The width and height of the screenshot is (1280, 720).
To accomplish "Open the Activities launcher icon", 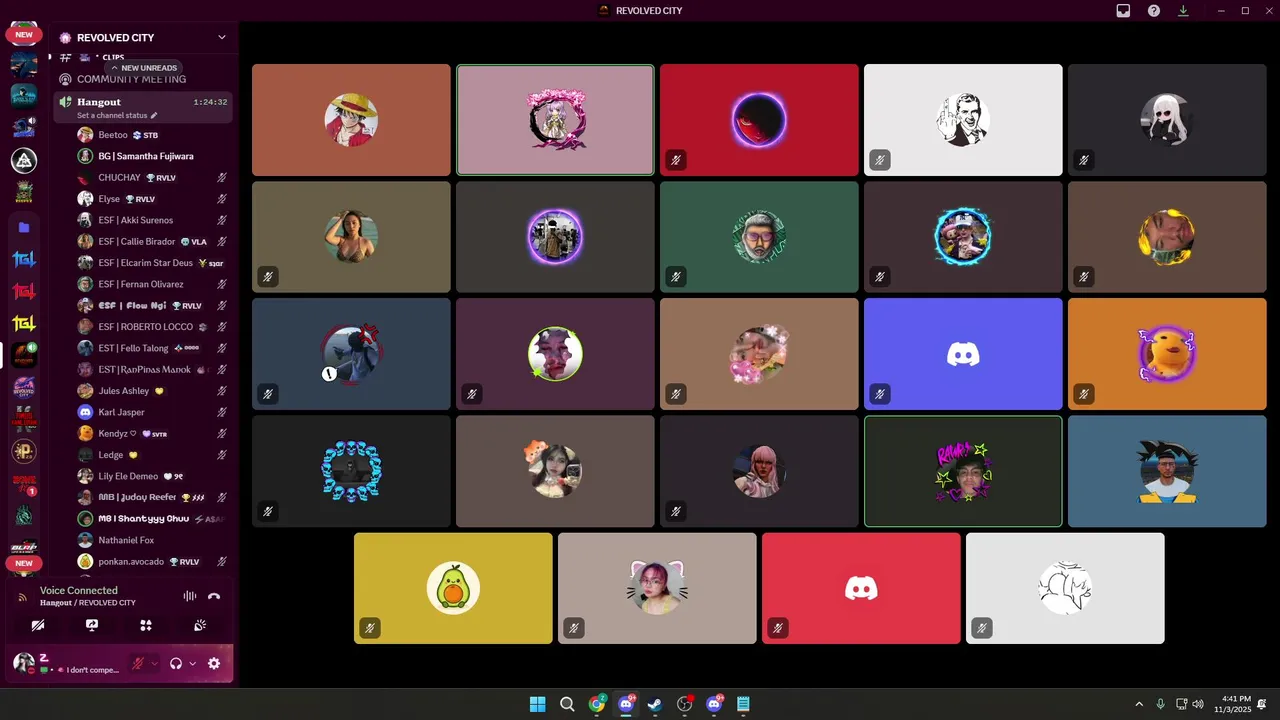I will (x=146, y=625).
